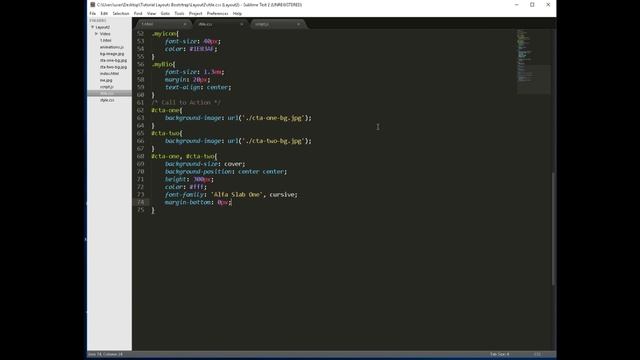Click the cta-one-bg.jpg url in code

point(273,118)
